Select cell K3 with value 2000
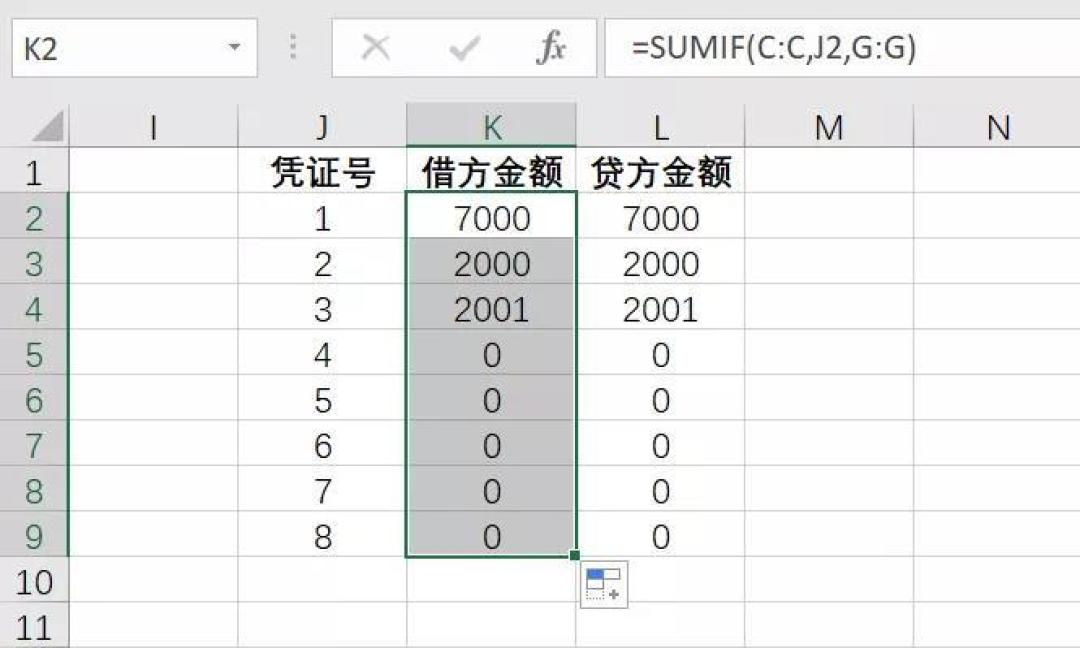Viewport: 1080px width, 648px height. pos(491,262)
